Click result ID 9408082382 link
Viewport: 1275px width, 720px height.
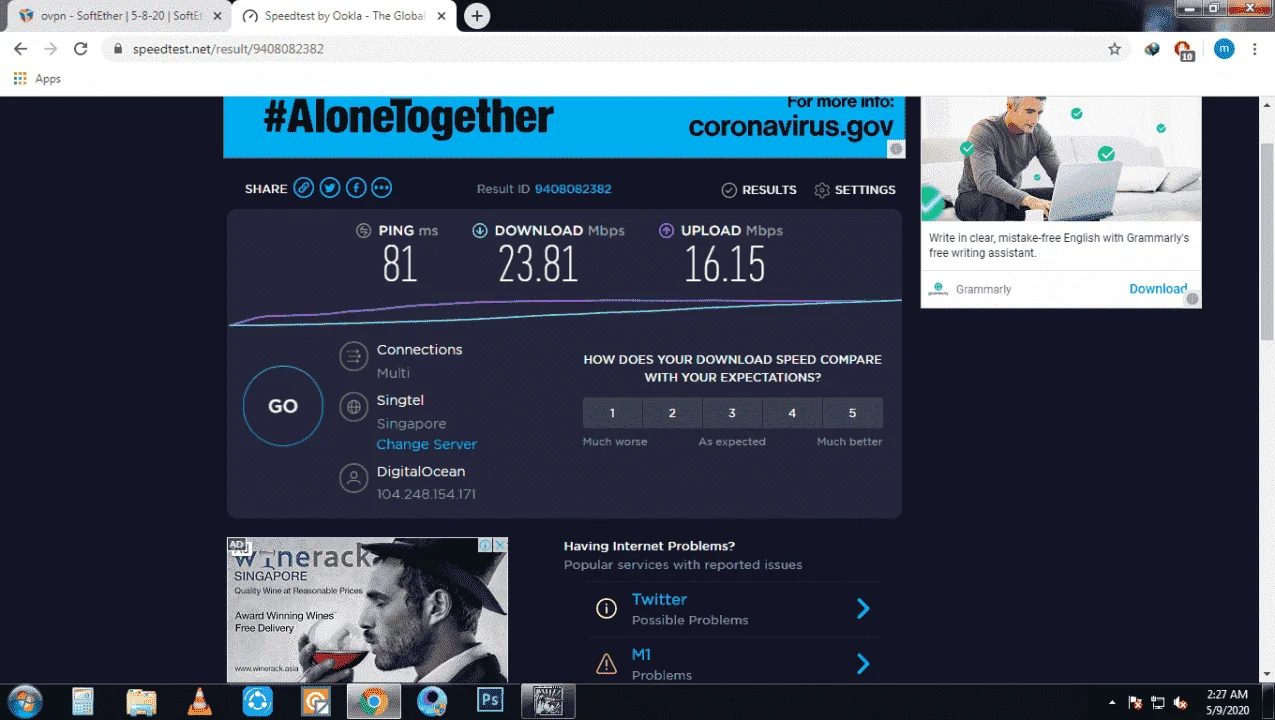(x=573, y=189)
